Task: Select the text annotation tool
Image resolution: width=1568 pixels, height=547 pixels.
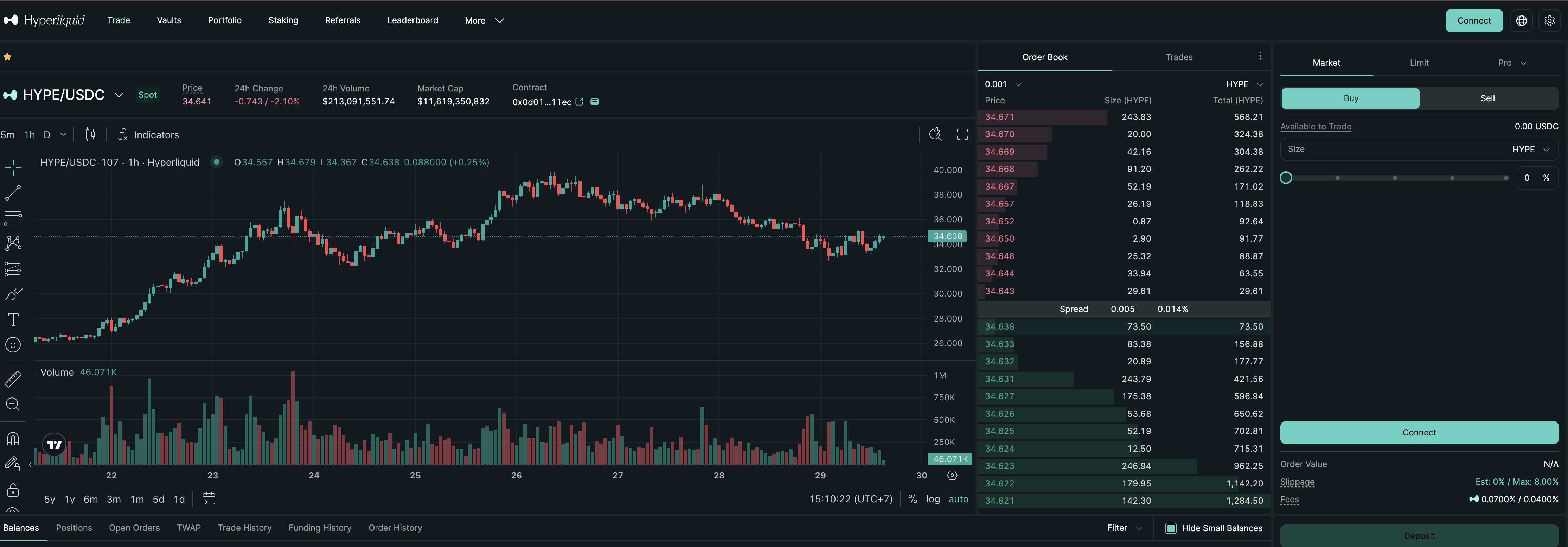Action: [13, 319]
